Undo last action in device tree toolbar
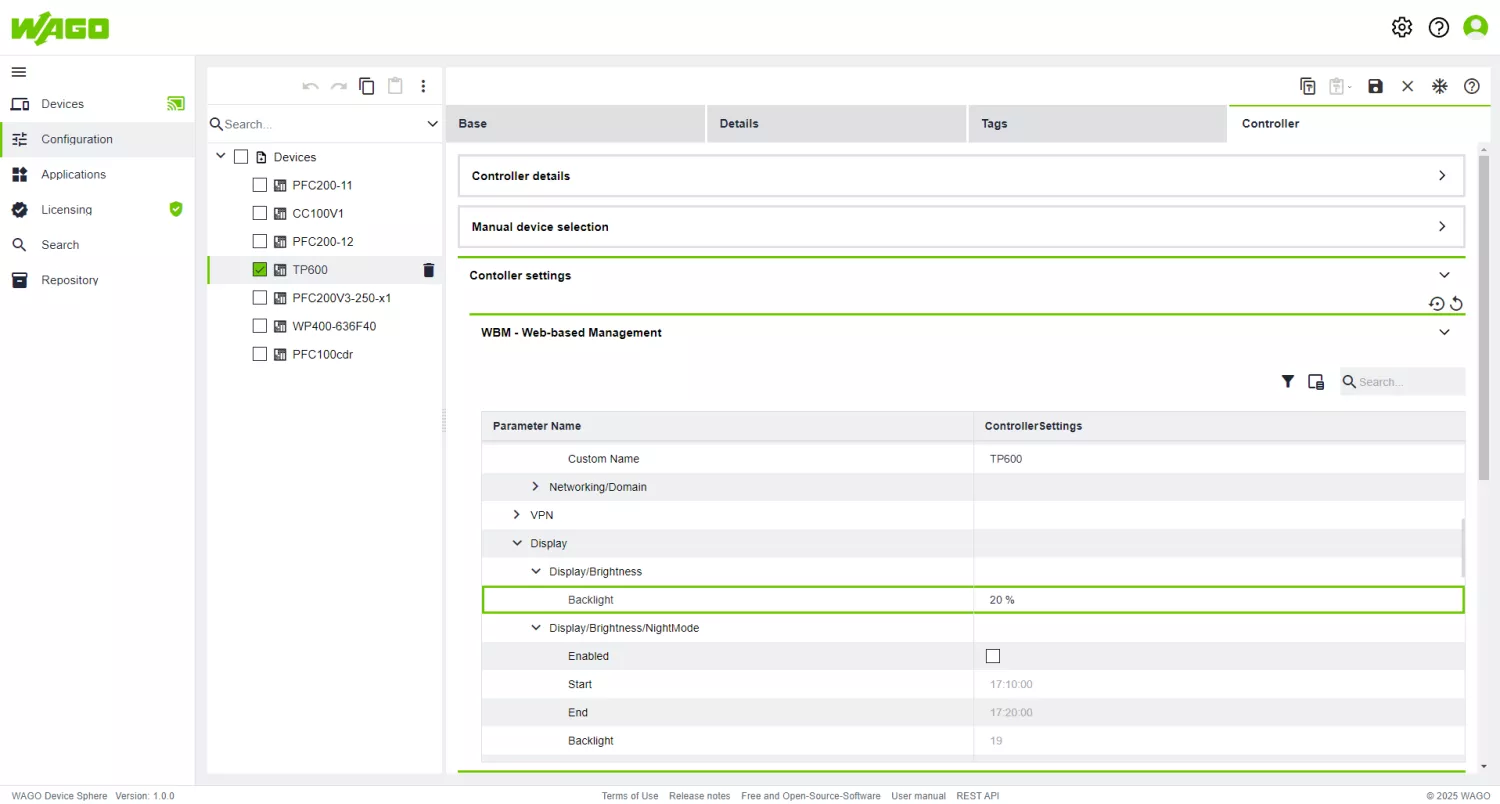The height and width of the screenshot is (804, 1500). (311, 86)
